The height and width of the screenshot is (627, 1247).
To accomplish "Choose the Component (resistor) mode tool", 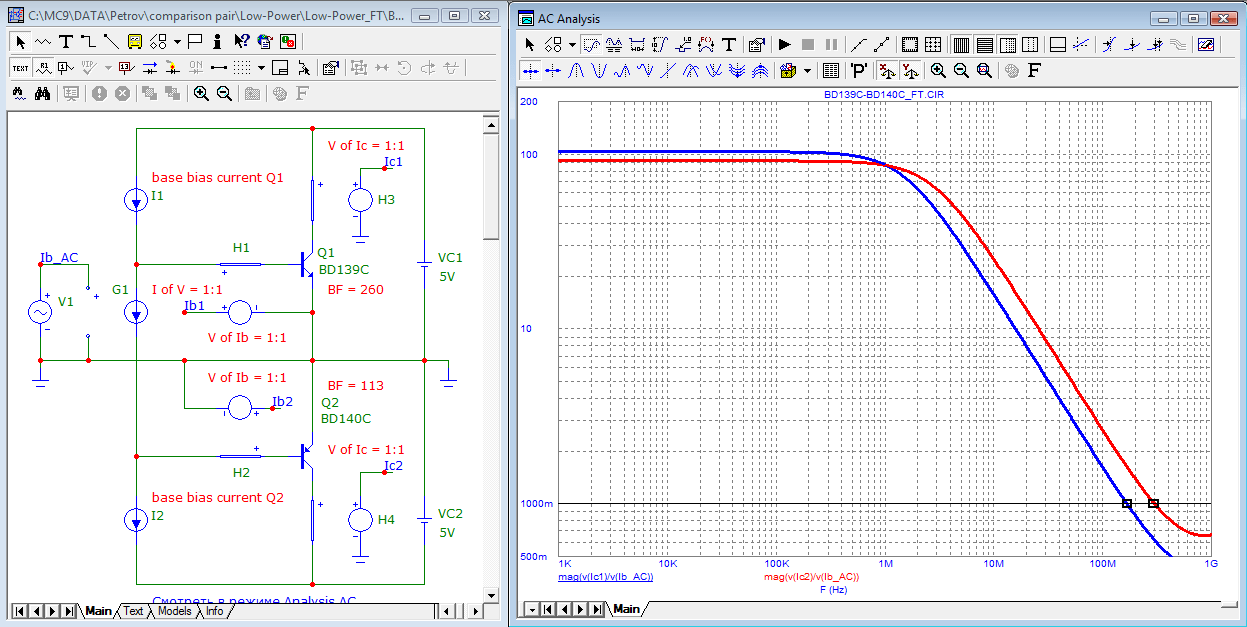I will coord(42,41).
